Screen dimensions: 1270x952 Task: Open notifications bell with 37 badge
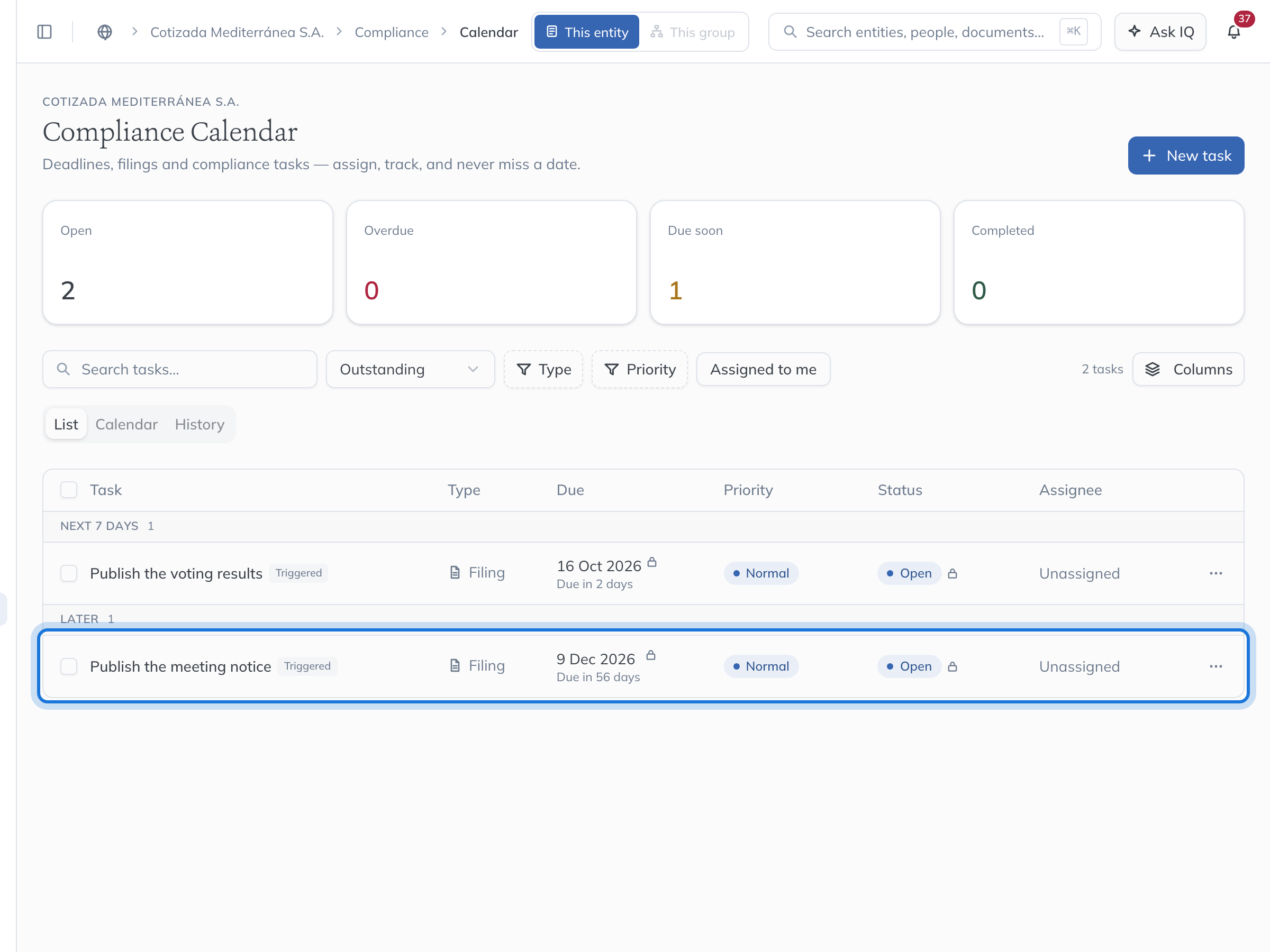click(x=1234, y=32)
